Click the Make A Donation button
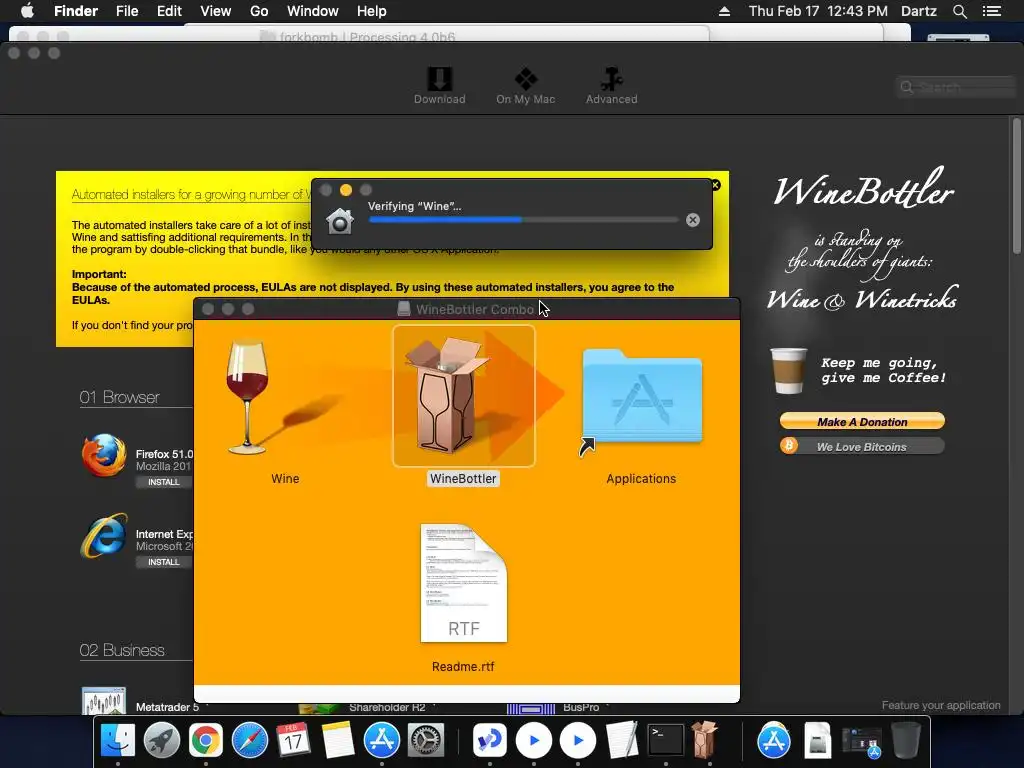 [x=862, y=421]
